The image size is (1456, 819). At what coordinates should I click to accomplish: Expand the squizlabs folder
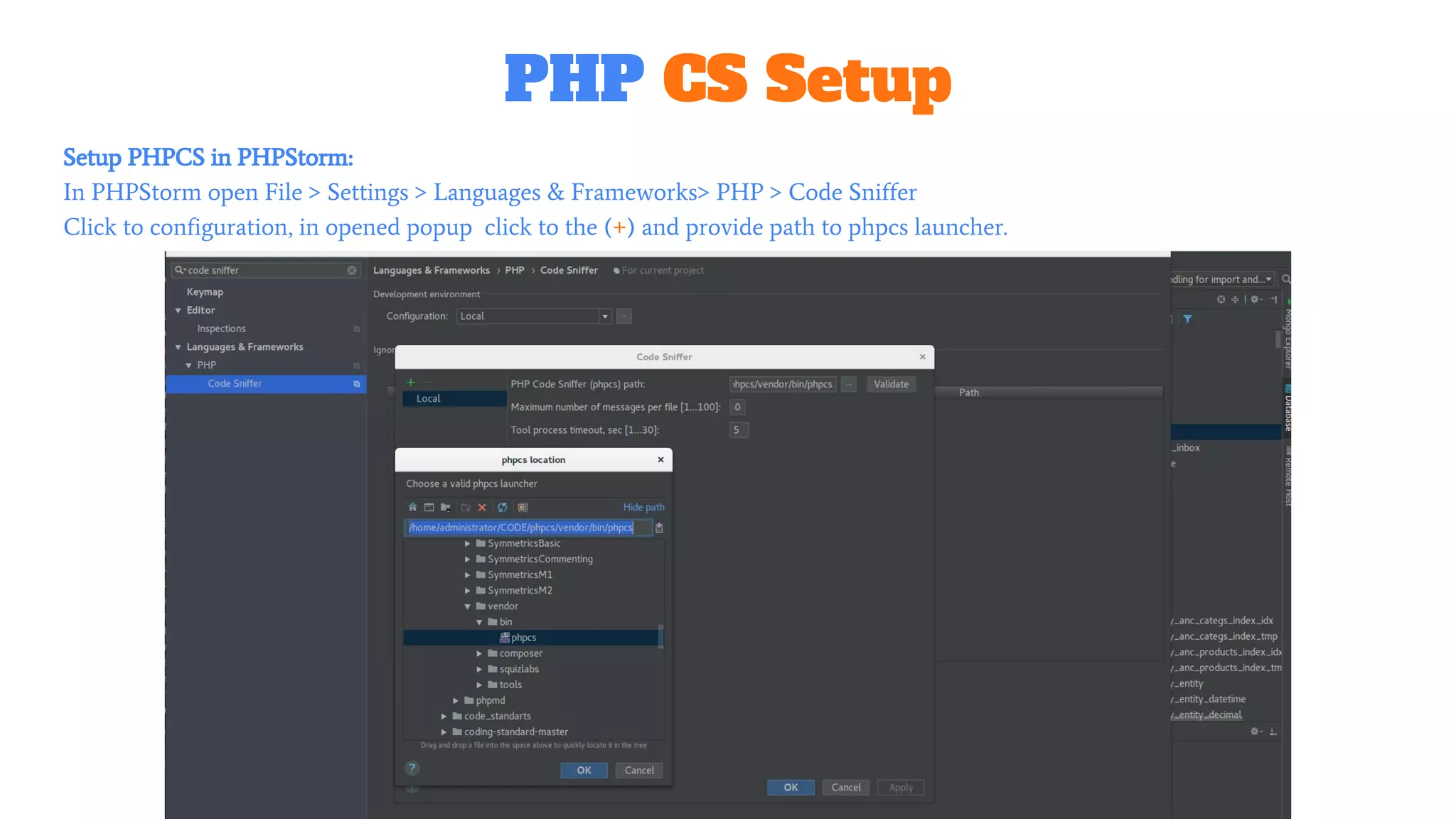click(479, 669)
